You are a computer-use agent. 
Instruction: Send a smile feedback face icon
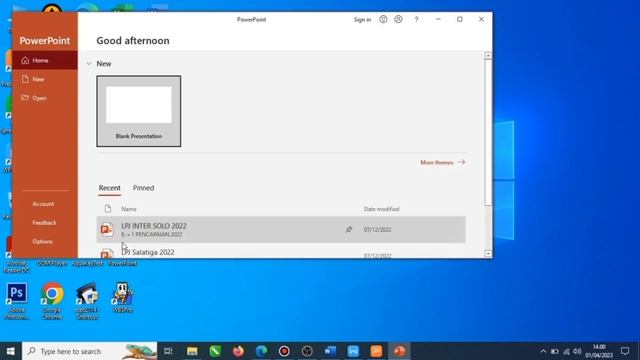(383, 19)
